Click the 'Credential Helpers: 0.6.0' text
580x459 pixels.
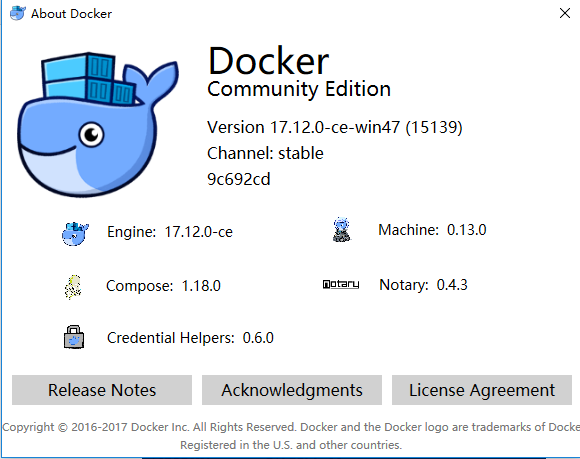190,338
